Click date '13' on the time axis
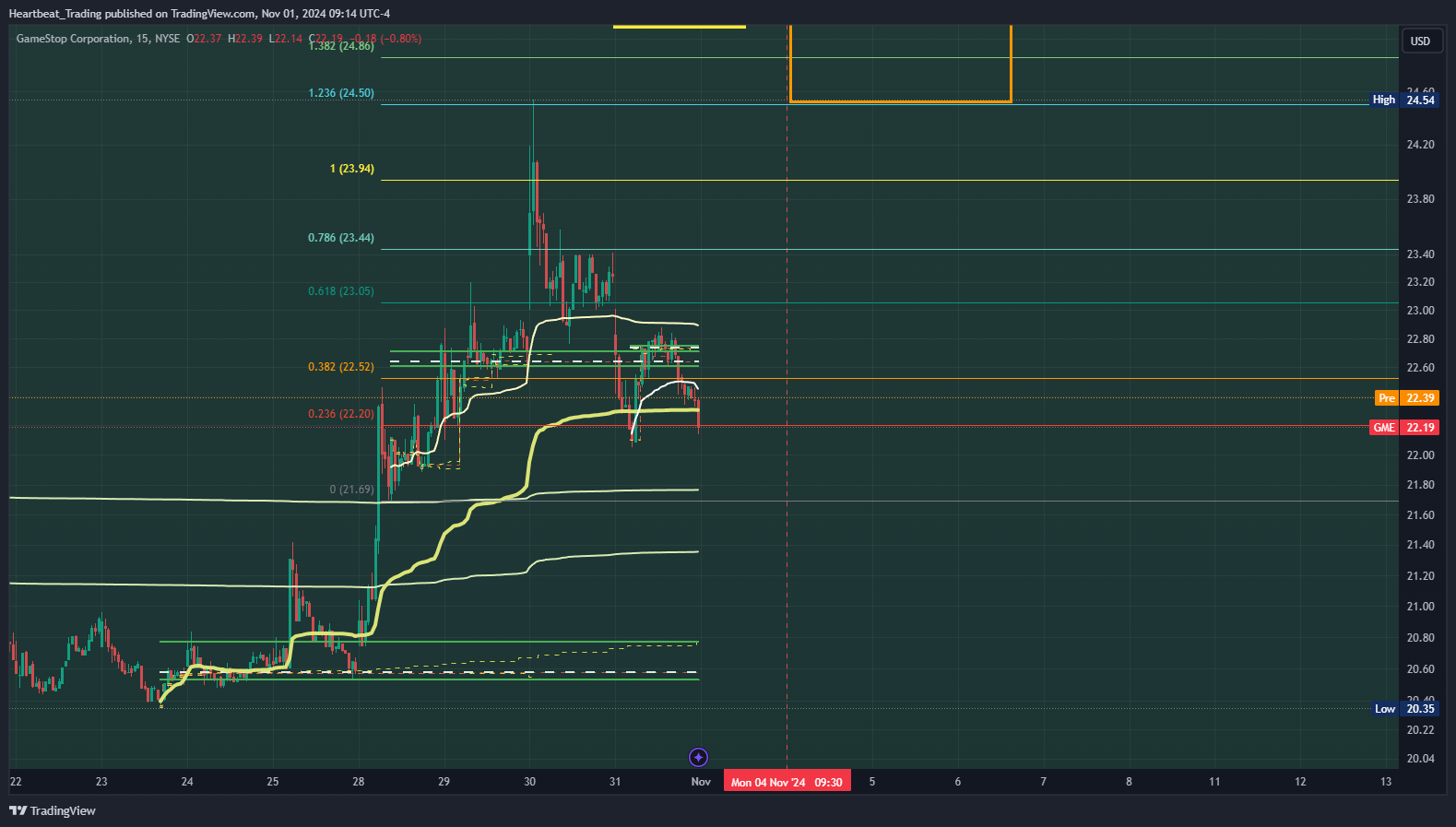Viewport: 1456px width, 827px height. 1386,782
